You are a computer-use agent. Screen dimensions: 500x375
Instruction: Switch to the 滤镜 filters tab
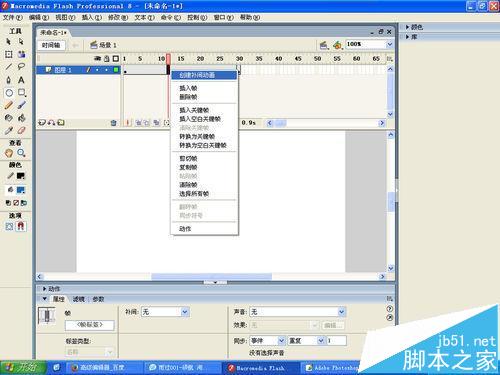[x=79, y=299]
